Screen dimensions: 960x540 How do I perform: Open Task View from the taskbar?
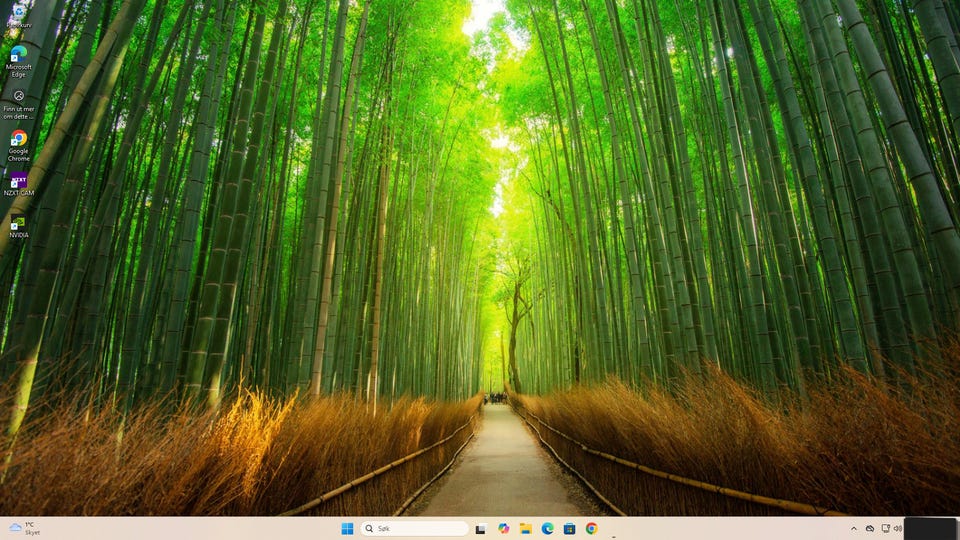pos(481,528)
